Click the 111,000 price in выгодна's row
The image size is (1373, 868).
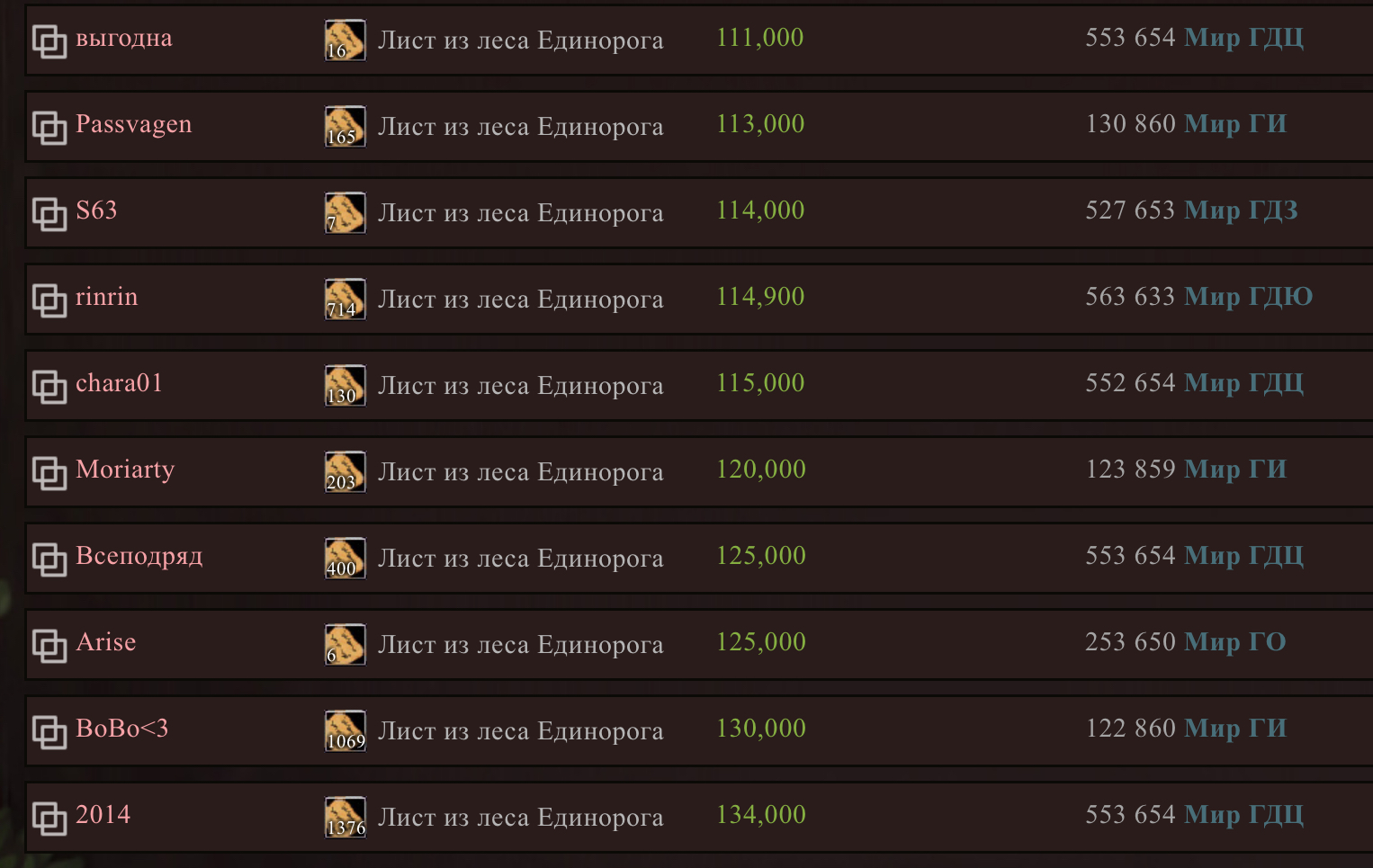pyautogui.click(x=760, y=38)
